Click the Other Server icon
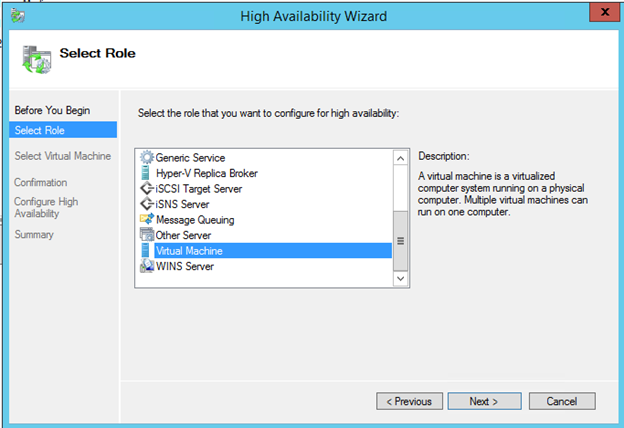This screenshot has height=428, width=624. [x=148, y=235]
